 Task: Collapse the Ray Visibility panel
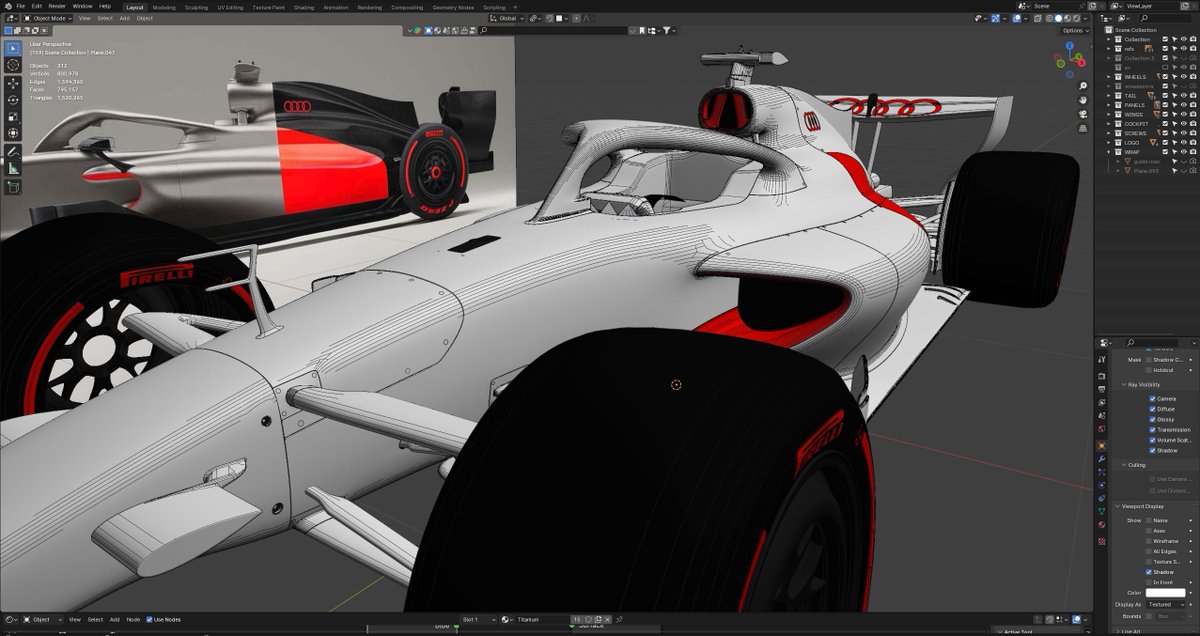click(x=1124, y=384)
